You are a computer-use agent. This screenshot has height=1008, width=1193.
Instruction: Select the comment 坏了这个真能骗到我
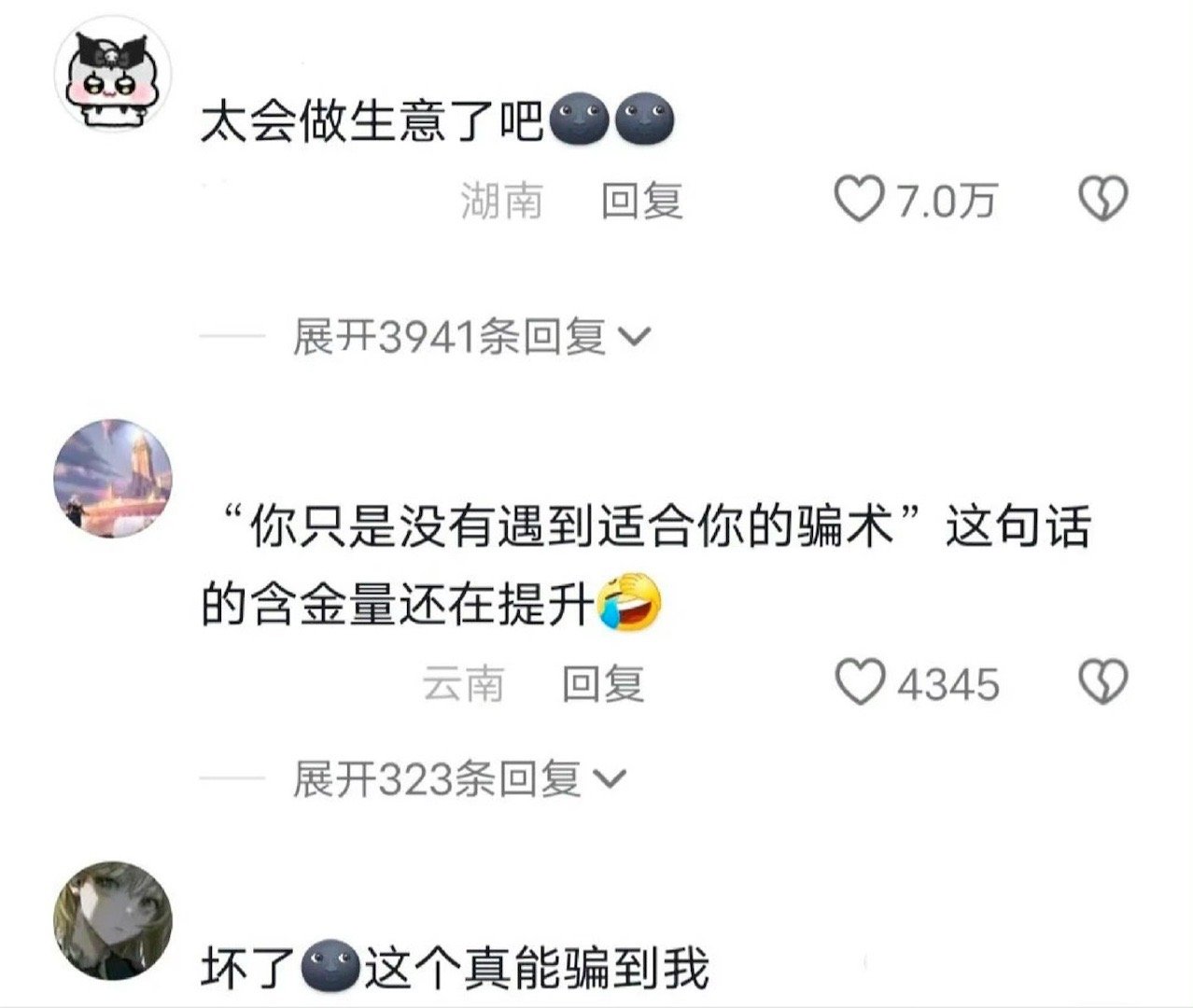(x=455, y=968)
